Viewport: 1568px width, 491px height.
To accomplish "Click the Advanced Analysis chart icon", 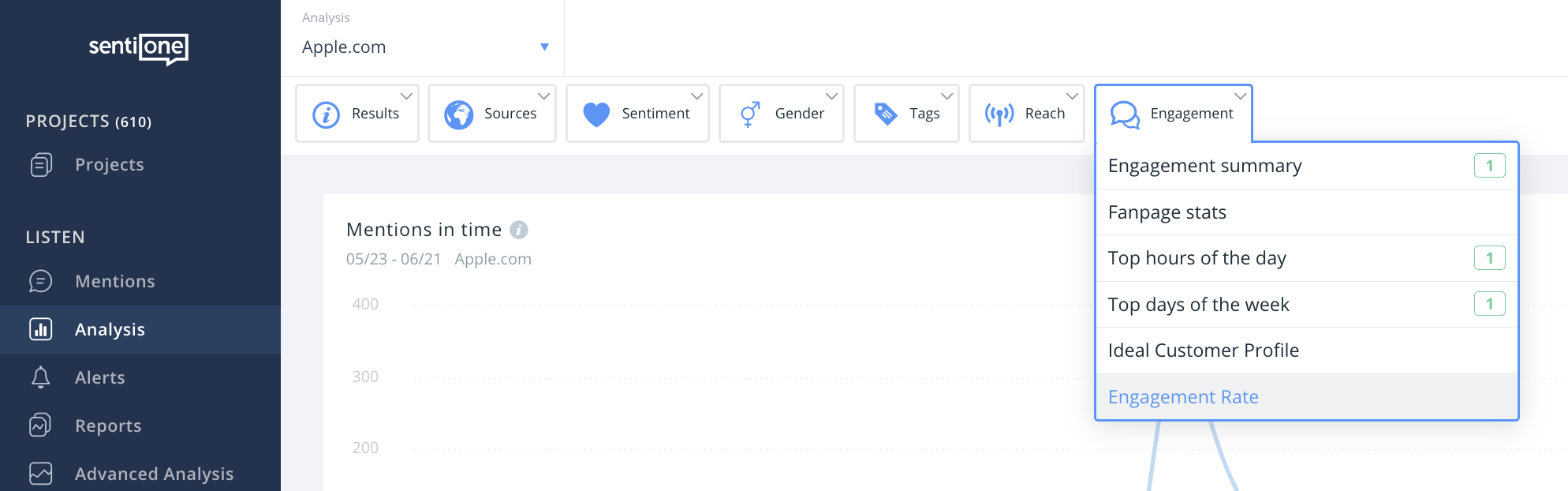I will click(41, 474).
